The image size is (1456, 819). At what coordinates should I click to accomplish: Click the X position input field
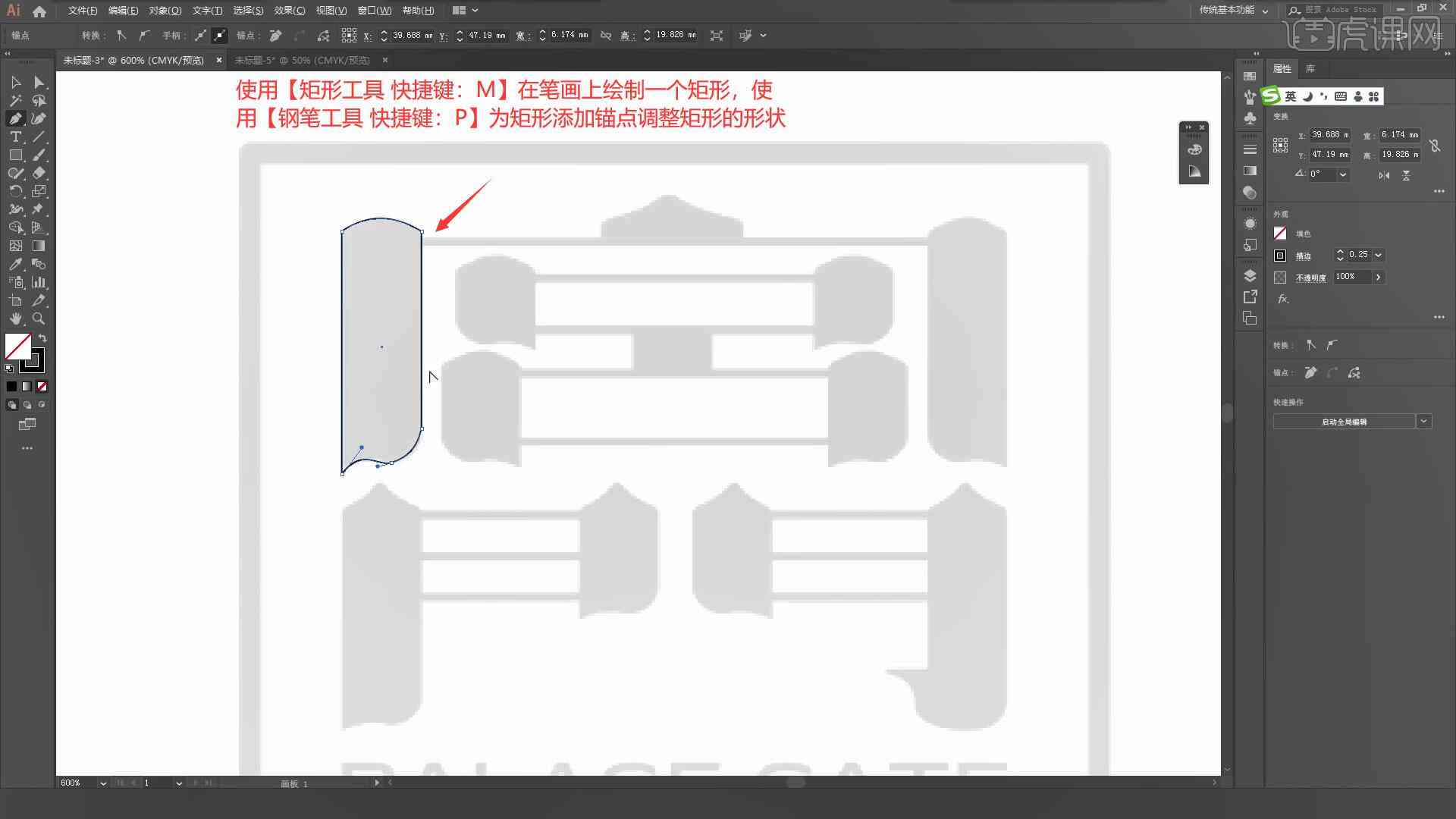409,35
